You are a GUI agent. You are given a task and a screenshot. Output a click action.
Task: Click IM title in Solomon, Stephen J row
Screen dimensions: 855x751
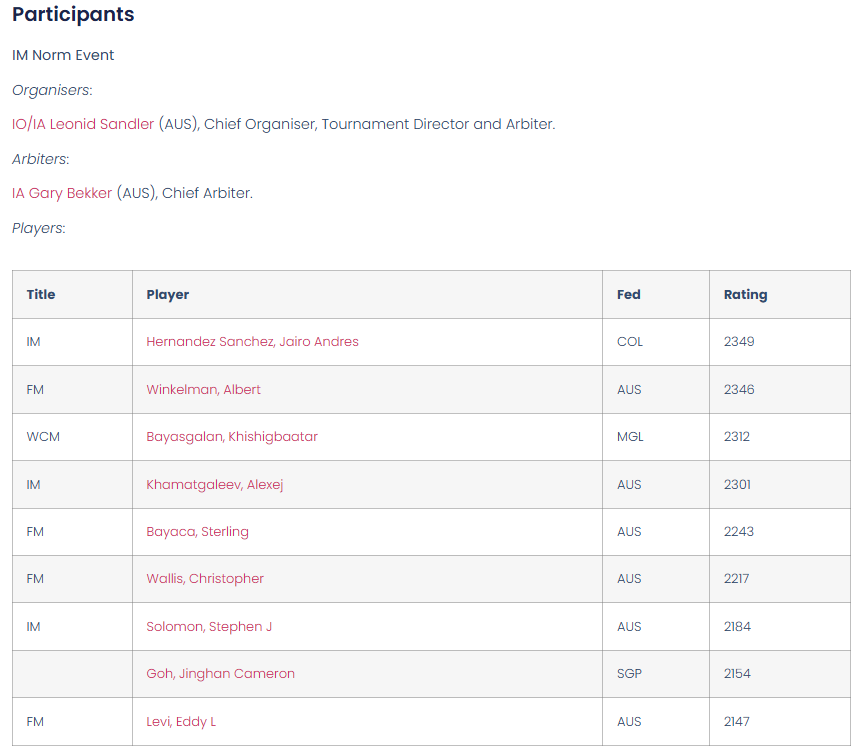pos(33,627)
